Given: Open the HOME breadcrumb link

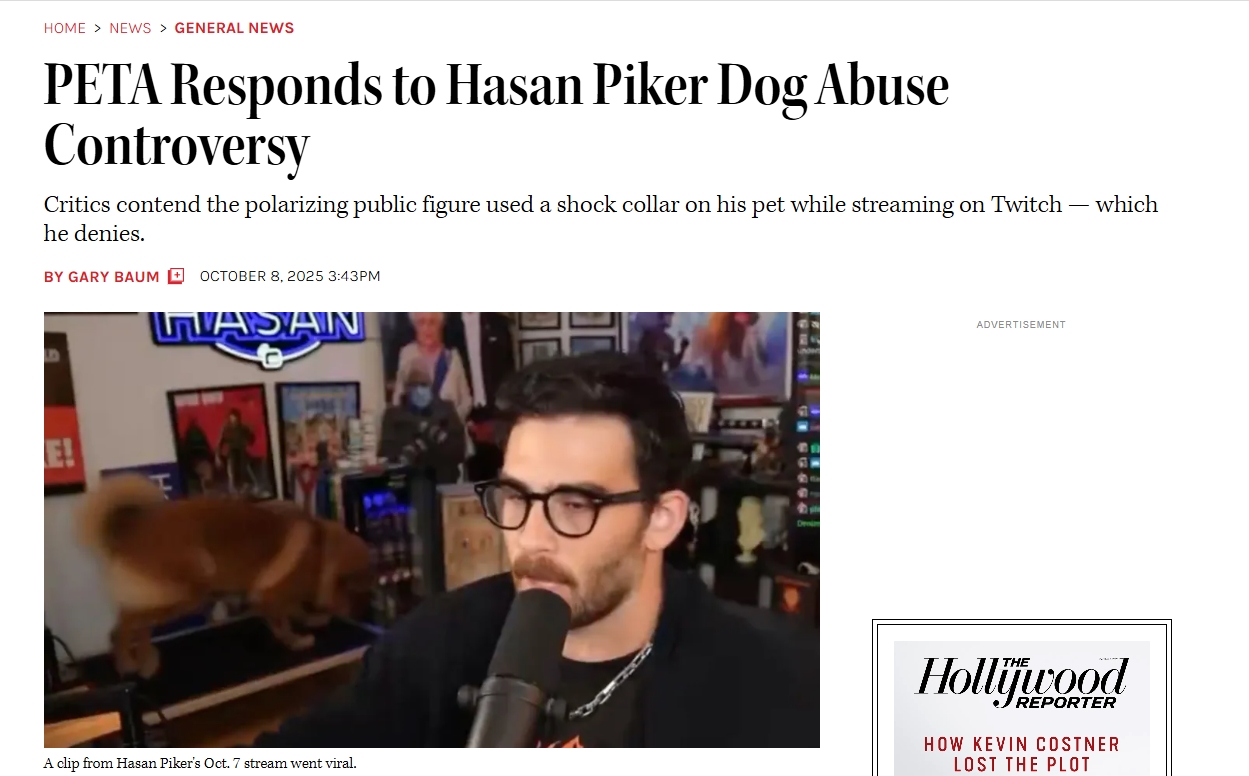Looking at the screenshot, I should click(x=65, y=28).
